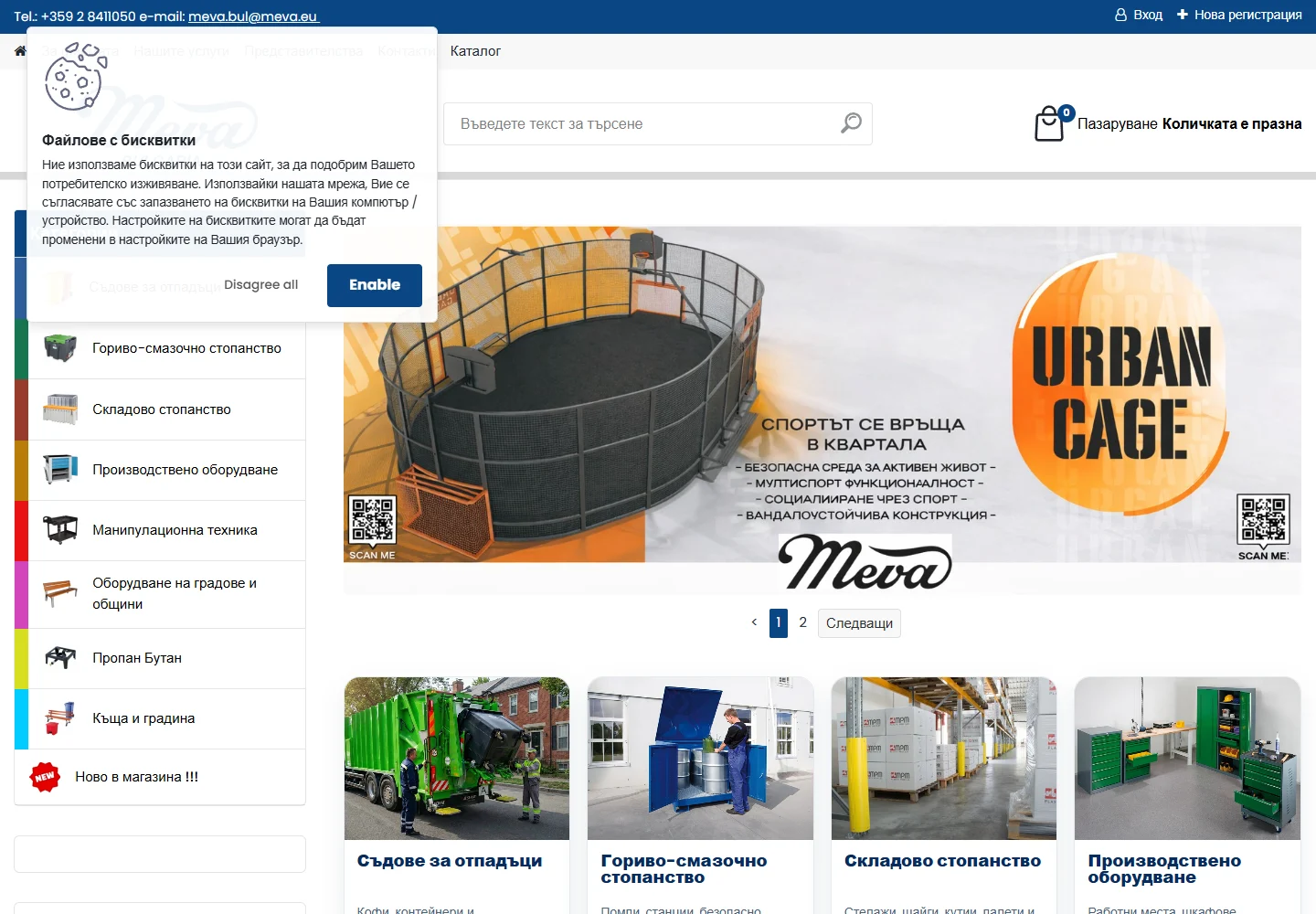The height and width of the screenshot is (914, 1316).
Task: Open the garbage truck category image
Action: 457,759
